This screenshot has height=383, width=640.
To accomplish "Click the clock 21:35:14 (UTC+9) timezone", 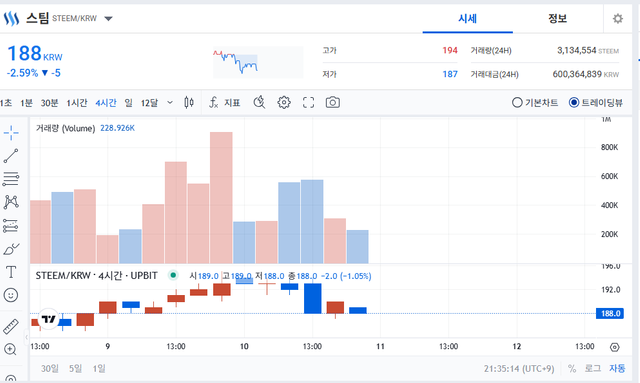I will pos(519,369).
